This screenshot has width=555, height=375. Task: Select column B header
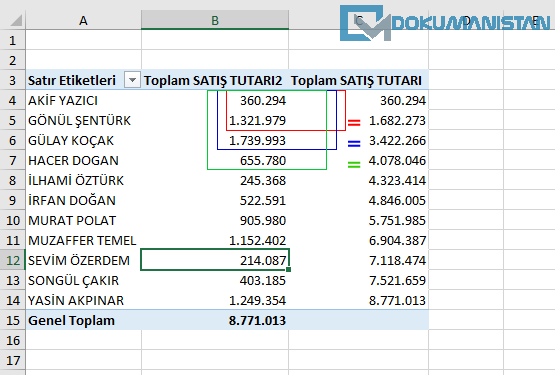coord(215,20)
